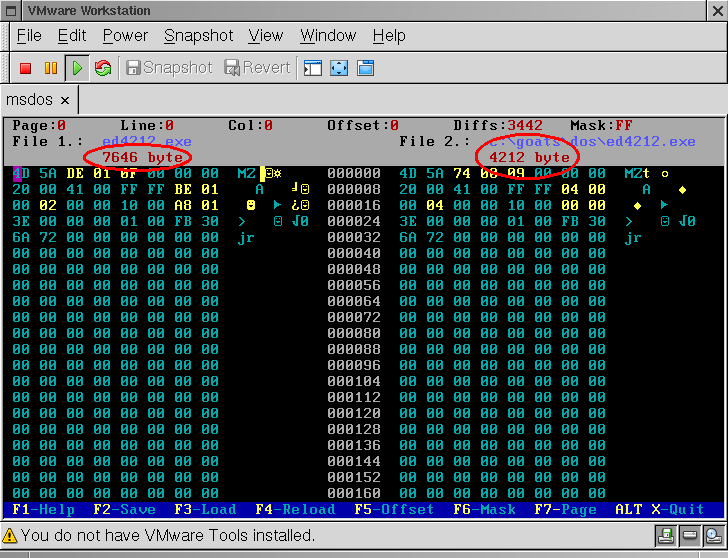Click the Revert toolbar button
This screenshot has height=558, width=728.
click(x=257, y=68)
